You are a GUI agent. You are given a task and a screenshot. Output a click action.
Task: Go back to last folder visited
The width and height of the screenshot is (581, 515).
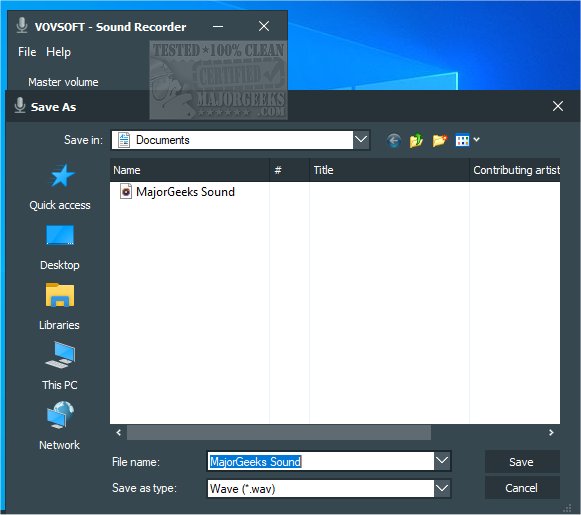tap(394, 141)
